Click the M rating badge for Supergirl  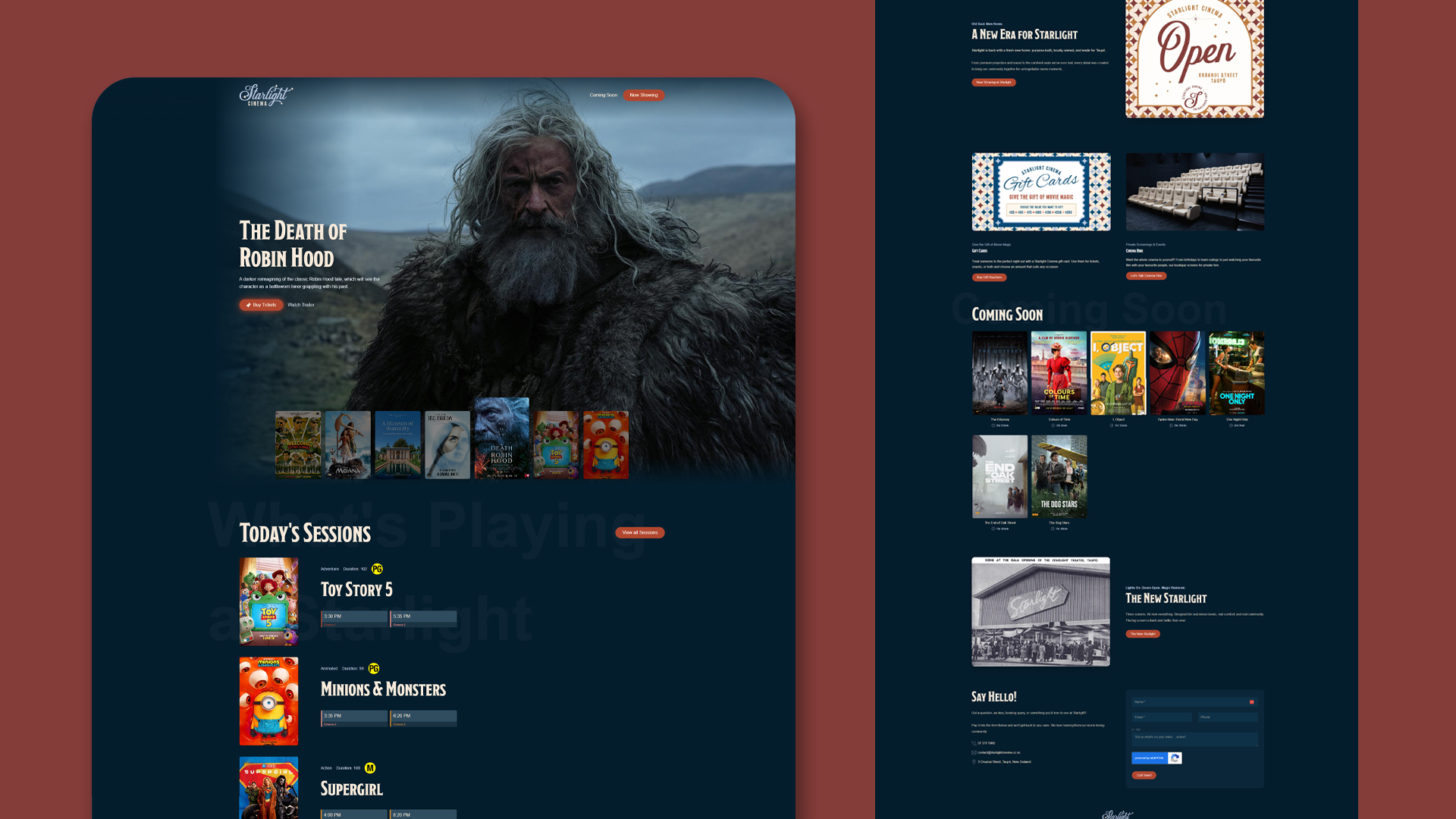[x=370, y=767]
